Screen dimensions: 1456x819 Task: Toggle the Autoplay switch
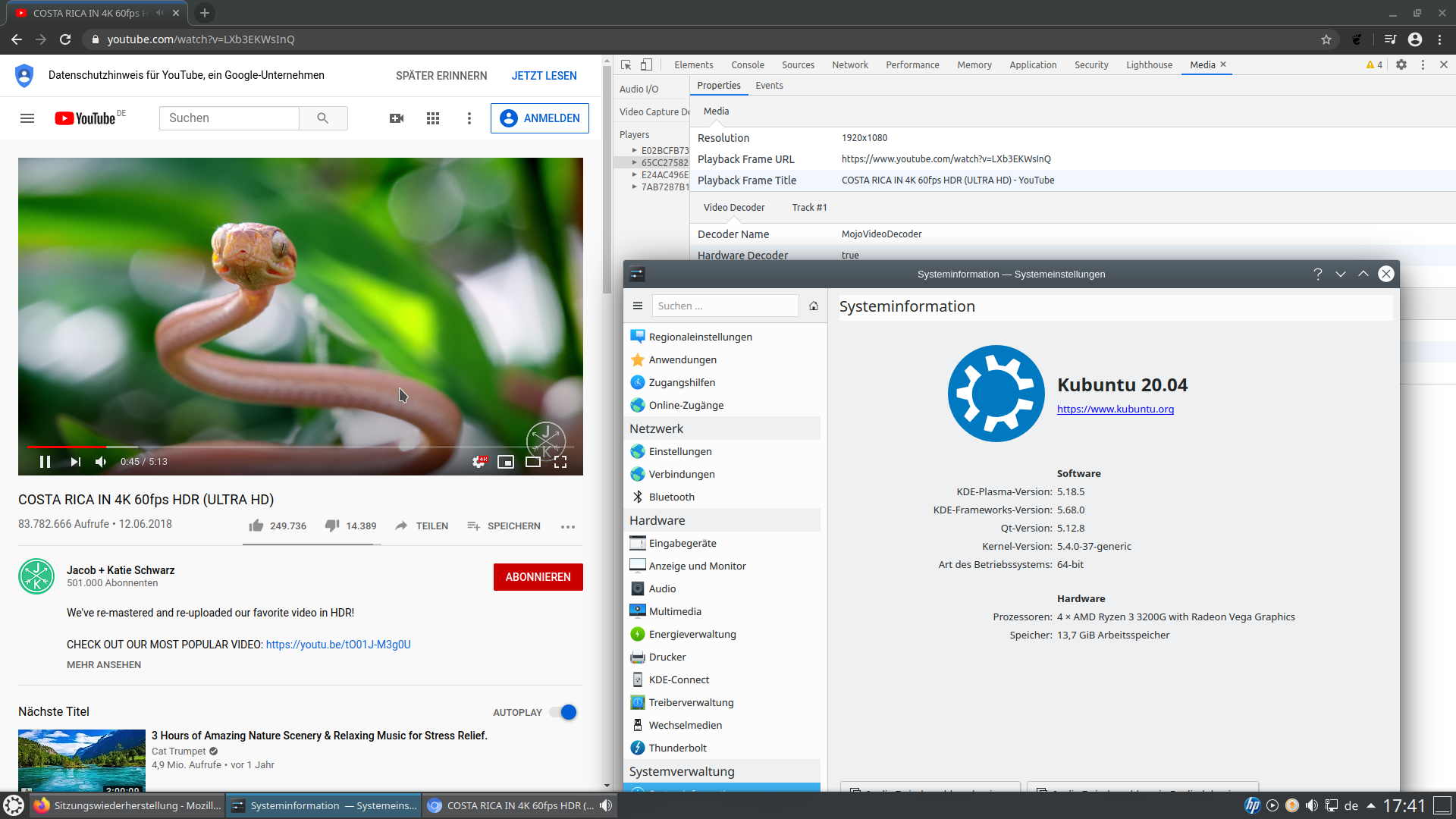click(563, 712)
